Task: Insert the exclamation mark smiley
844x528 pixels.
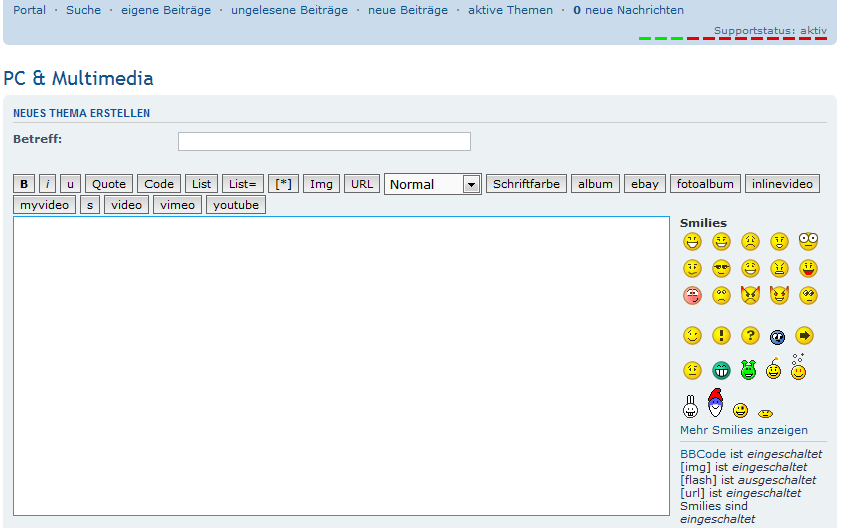Action: 721,336
